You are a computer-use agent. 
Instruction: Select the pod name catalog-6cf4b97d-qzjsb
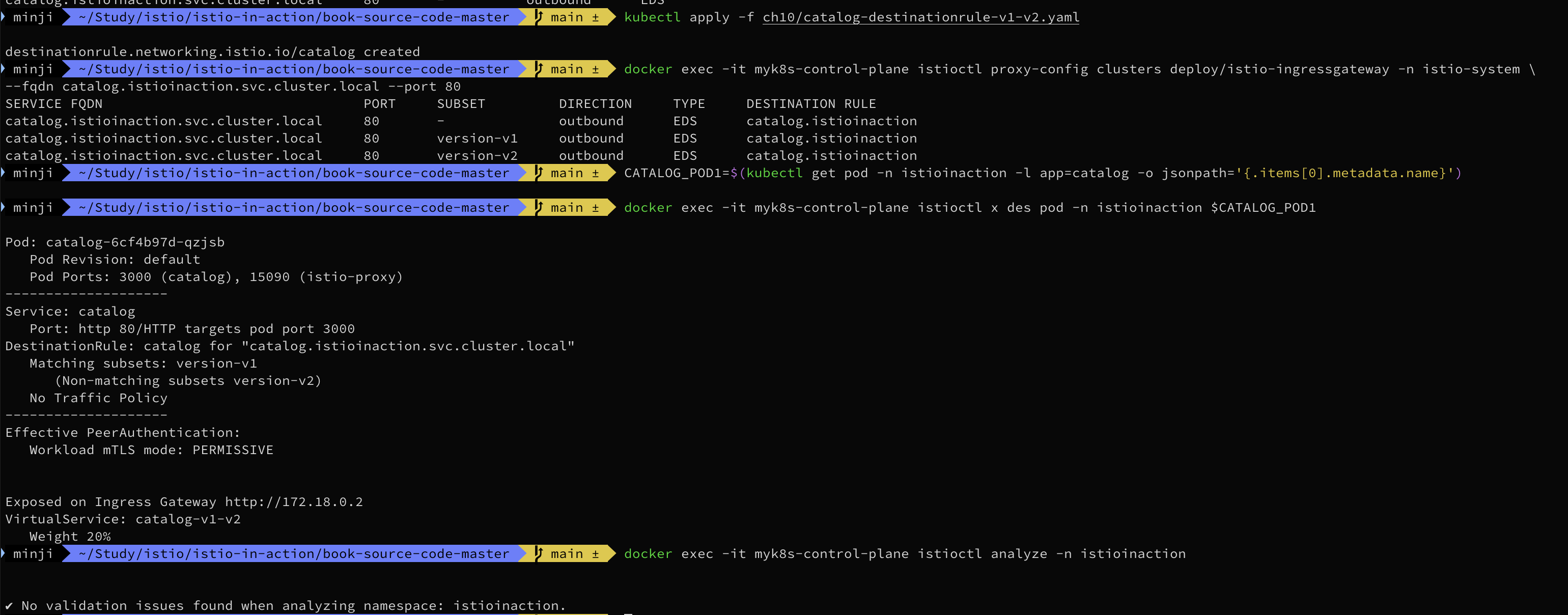(x=135, y=242)
